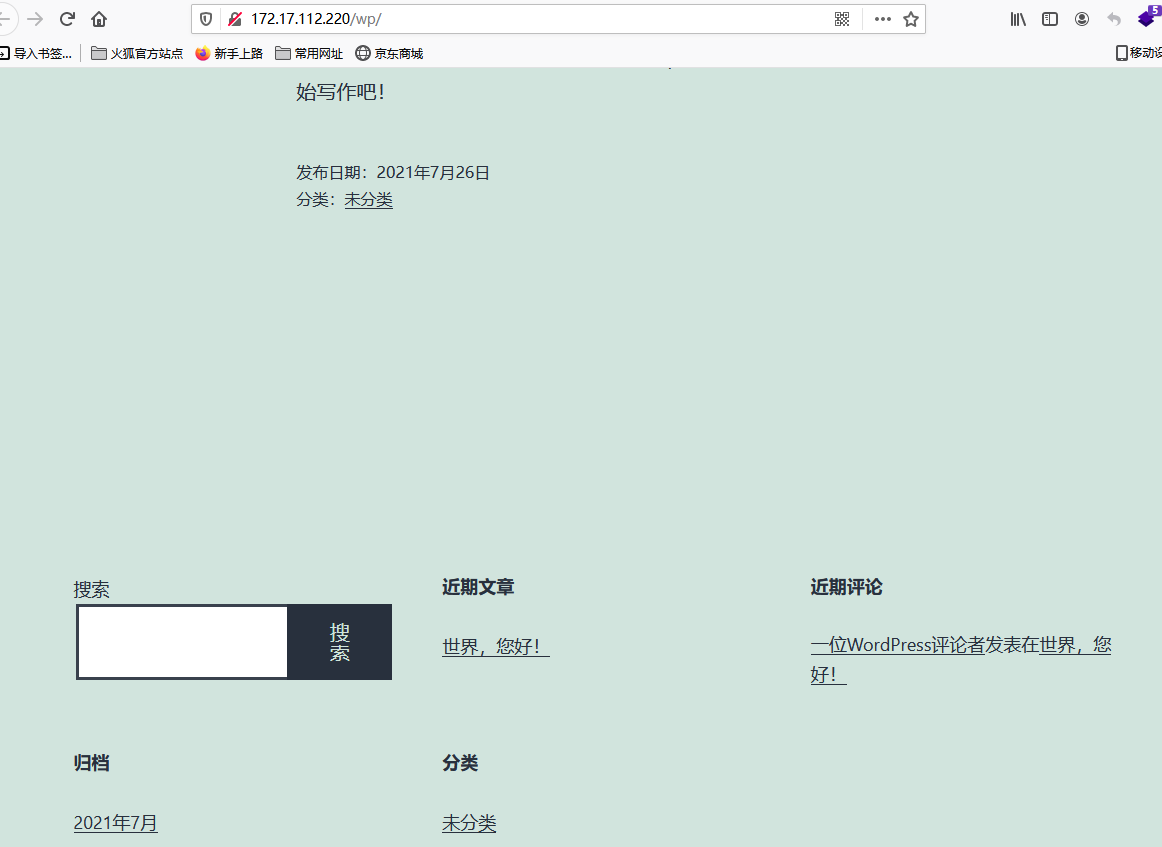Go to the browser home page

pos(99,19)
